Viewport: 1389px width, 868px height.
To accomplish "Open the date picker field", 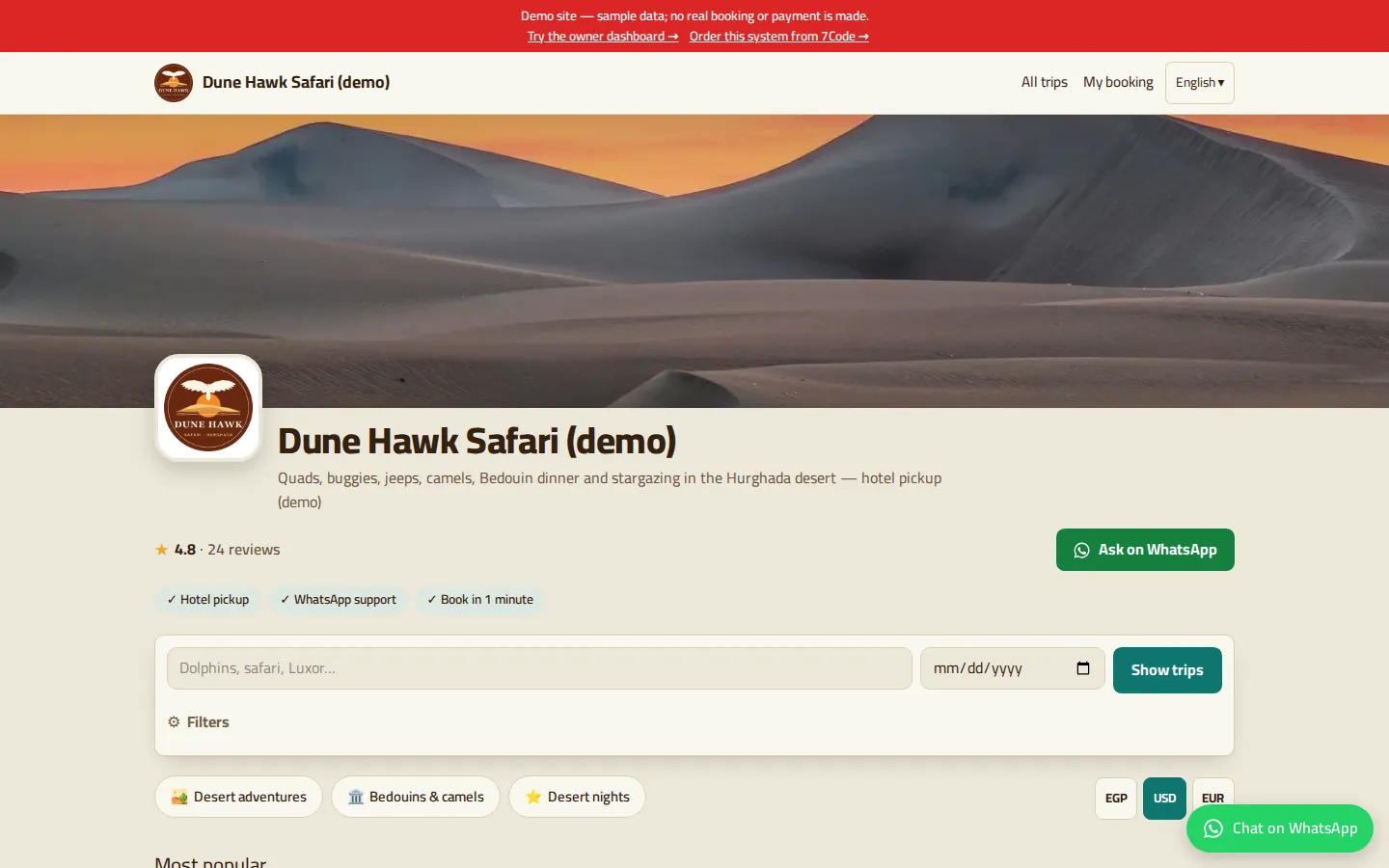I will 1012,668.
